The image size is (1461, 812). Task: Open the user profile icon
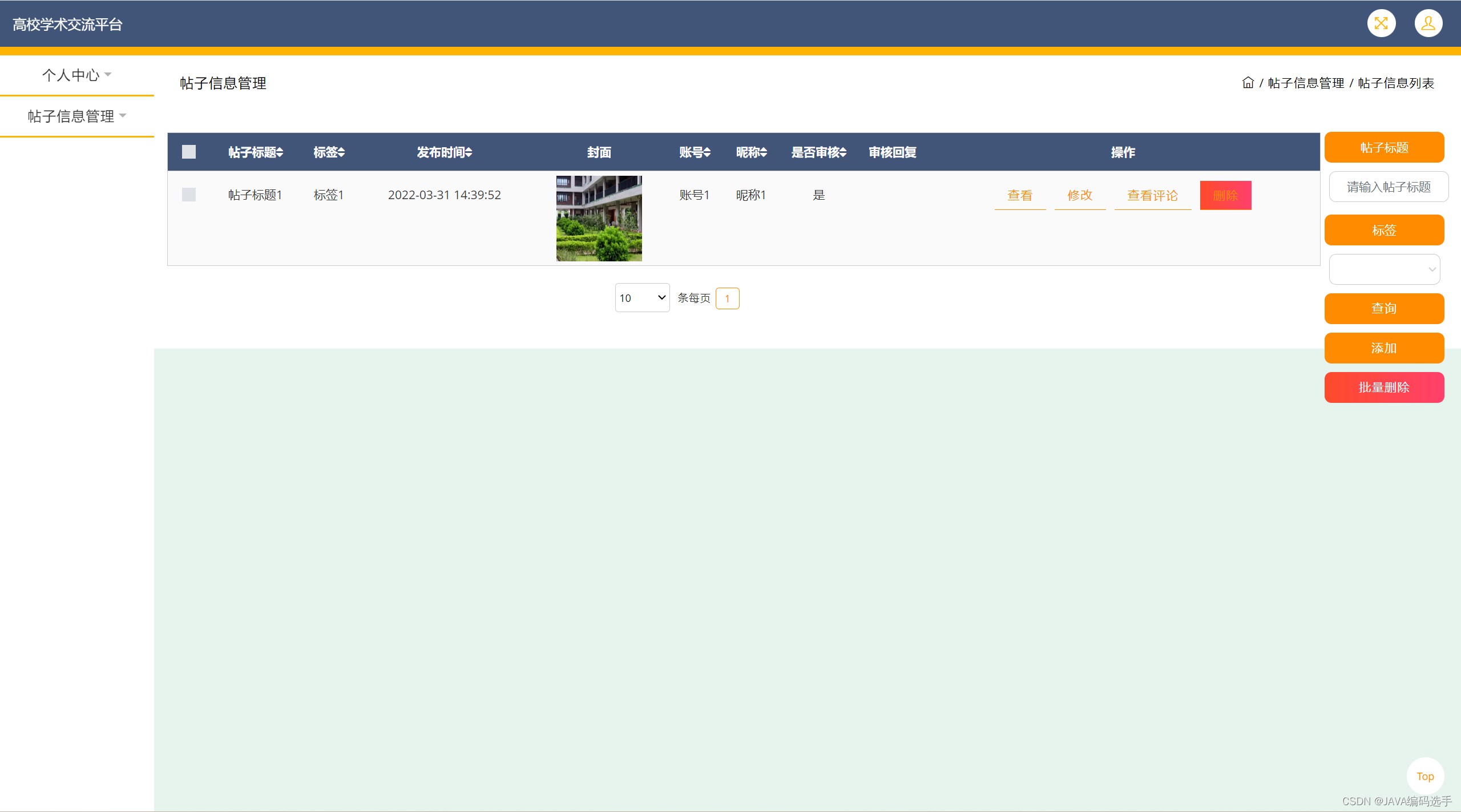[x=1428, y=23]
